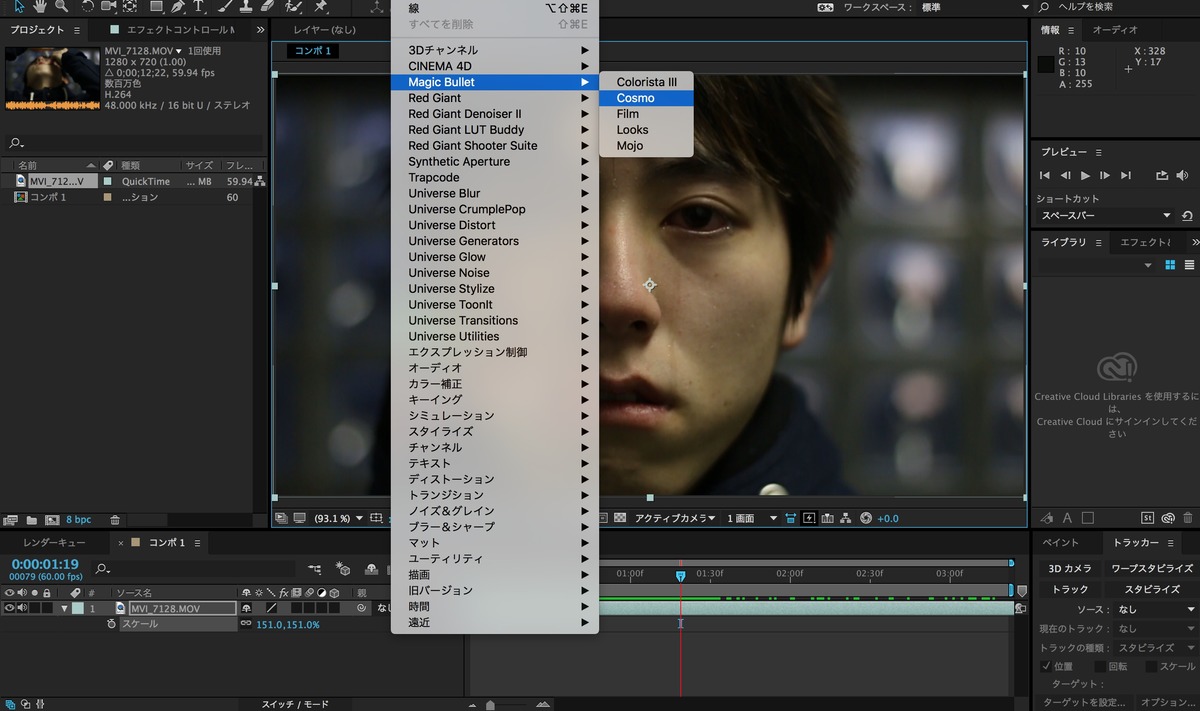Select the Zoom magnifier tool

tap(61, 6)
